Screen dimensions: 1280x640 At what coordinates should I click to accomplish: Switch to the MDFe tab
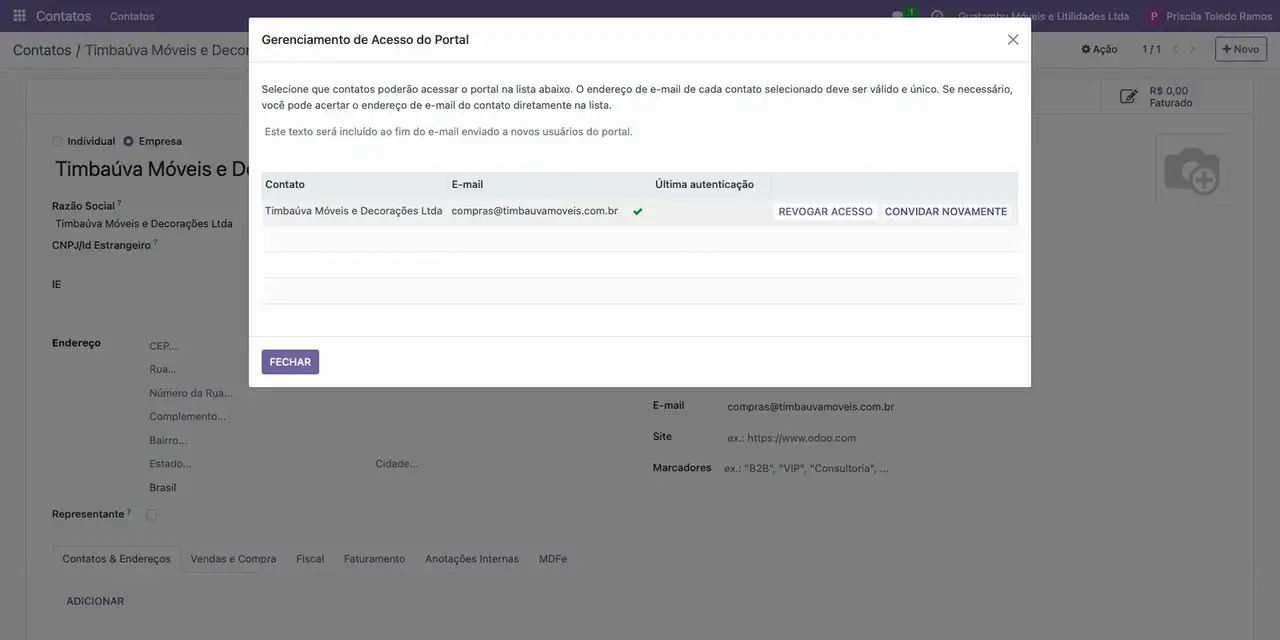[553, 559]
